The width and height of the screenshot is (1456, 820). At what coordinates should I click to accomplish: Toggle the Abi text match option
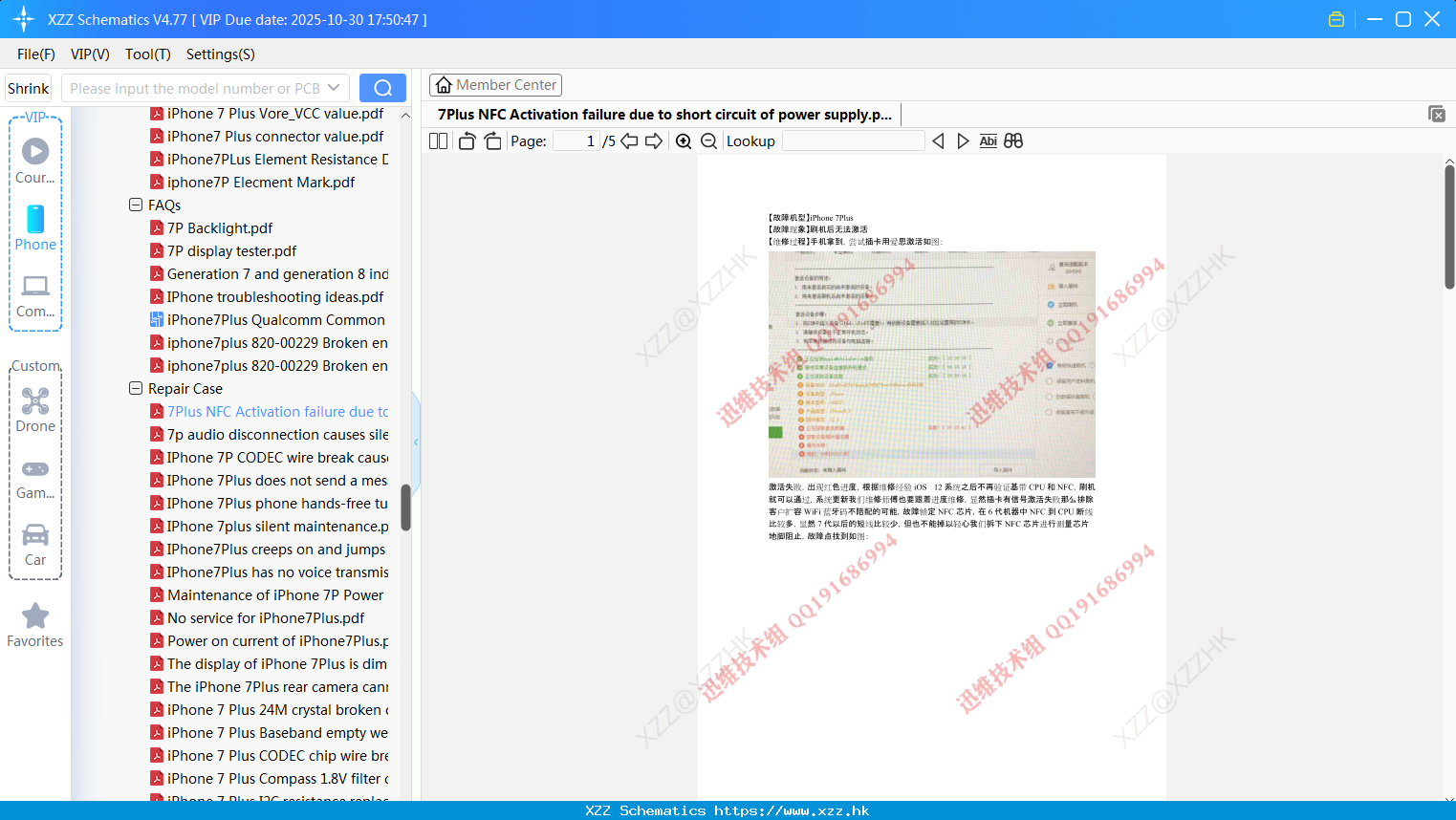coord(988,140)
